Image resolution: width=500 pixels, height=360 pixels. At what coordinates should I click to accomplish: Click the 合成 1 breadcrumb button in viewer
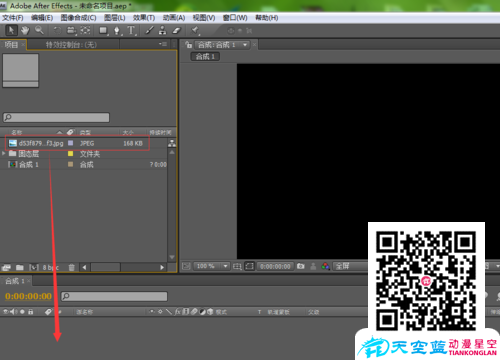click(x=205, y=57)
